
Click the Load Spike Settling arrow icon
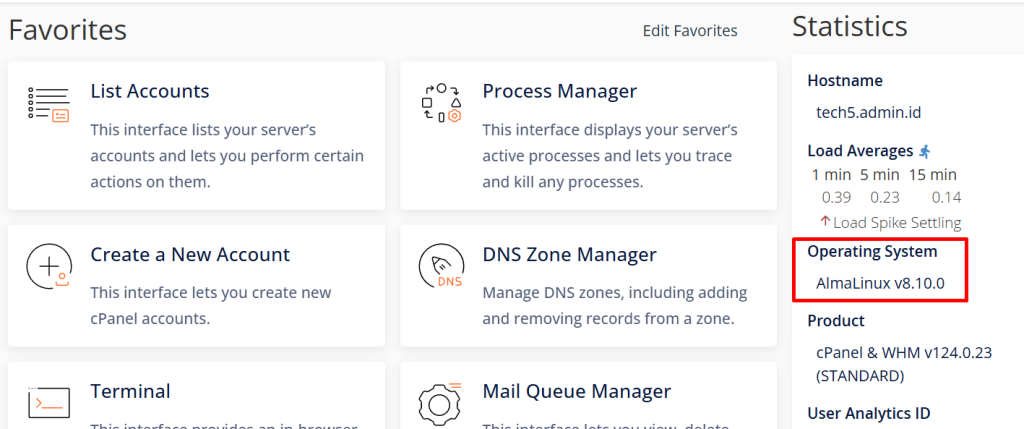[825, 222]
